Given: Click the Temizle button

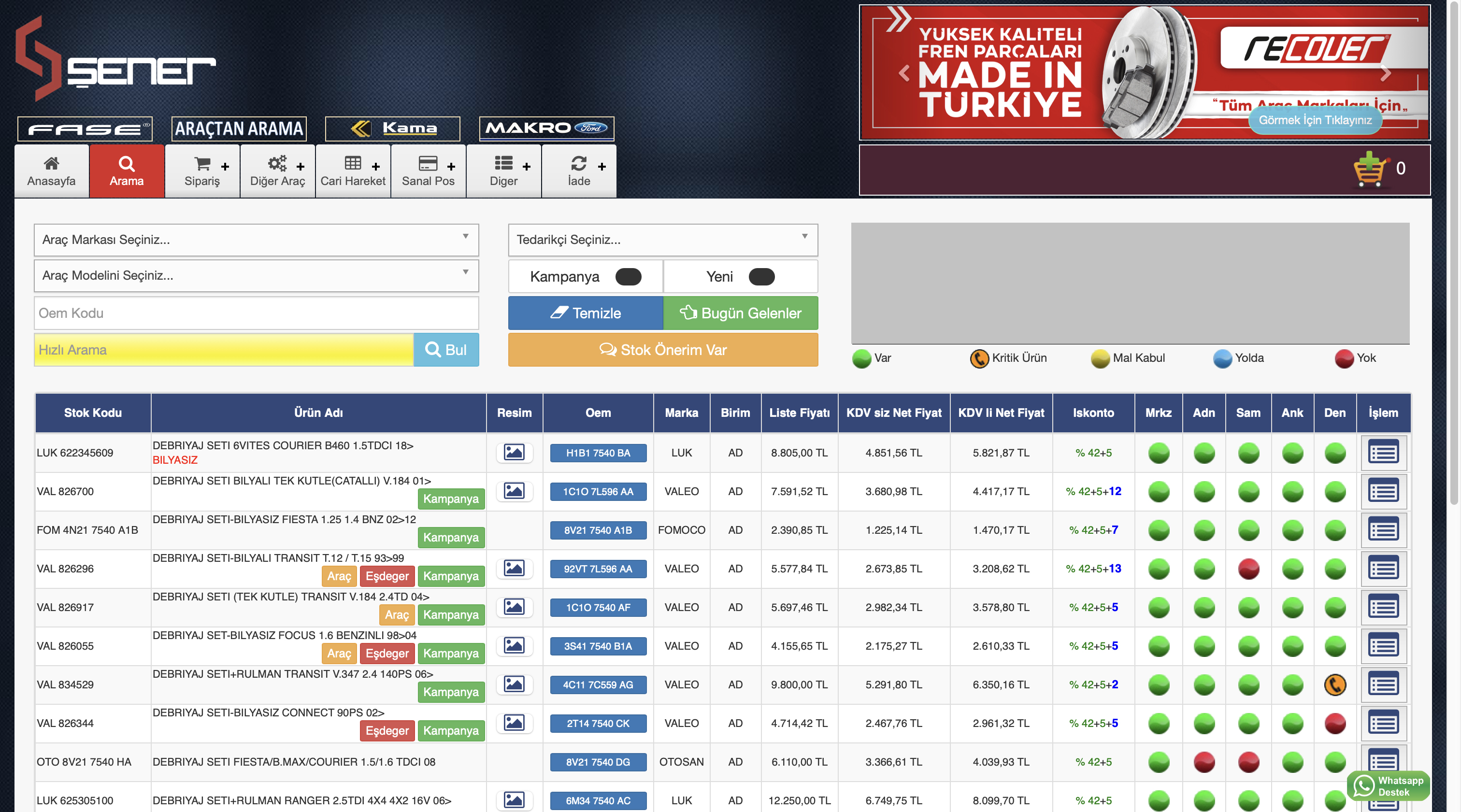Looking at the screenshot, I should (585, 313).
